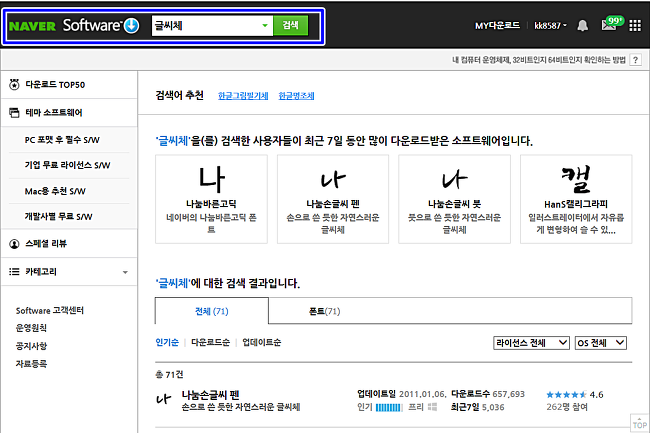This screenshot has width=650, height=433.
Task: Sort results by 인기순
Action: point(167,342)
